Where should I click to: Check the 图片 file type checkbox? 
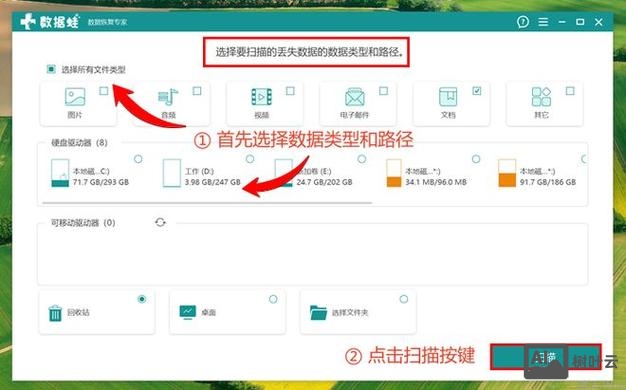104,91
